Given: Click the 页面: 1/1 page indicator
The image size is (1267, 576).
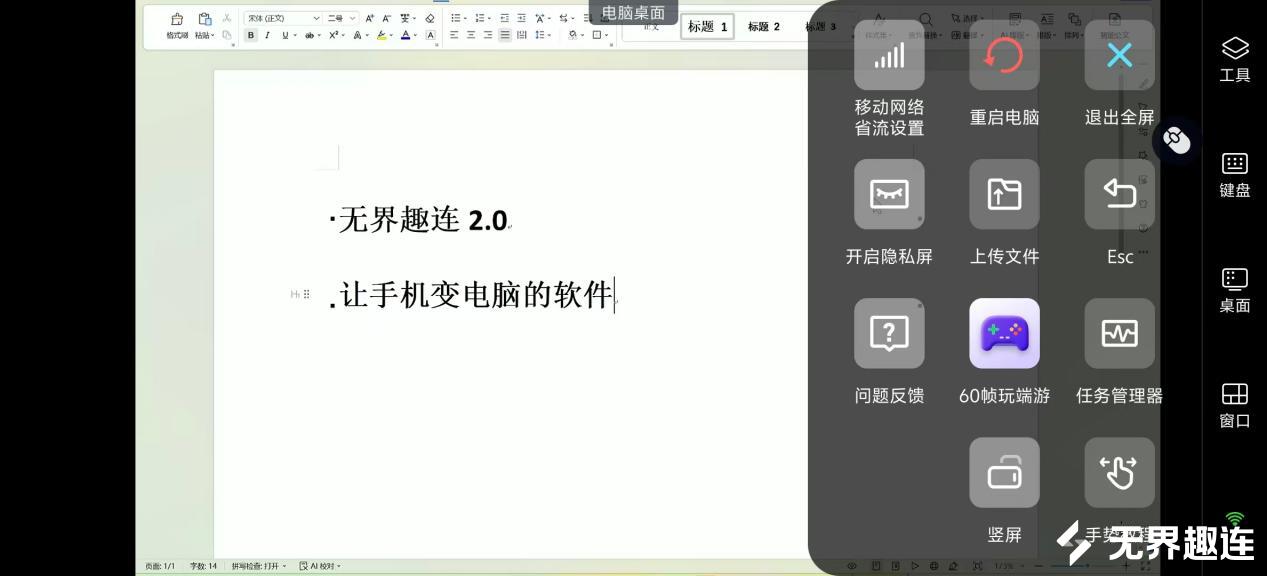Looking at the screenshot, I should click(x=160, y=566).
